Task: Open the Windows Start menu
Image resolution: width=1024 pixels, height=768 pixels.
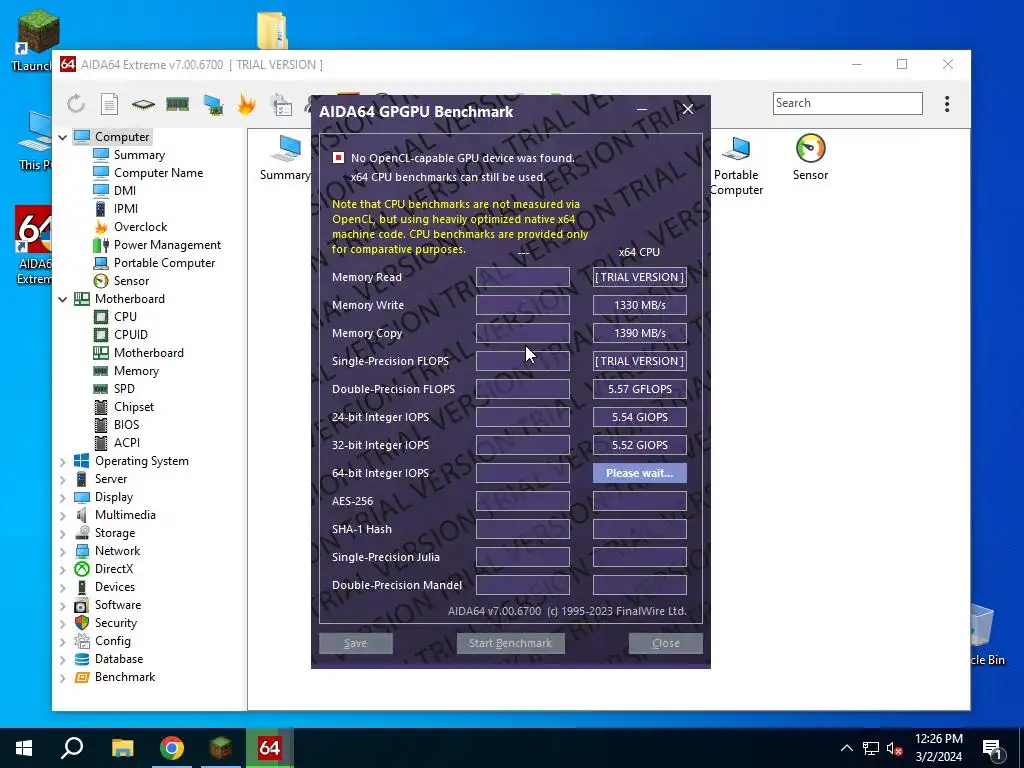Action: click(x=24, y=748)
